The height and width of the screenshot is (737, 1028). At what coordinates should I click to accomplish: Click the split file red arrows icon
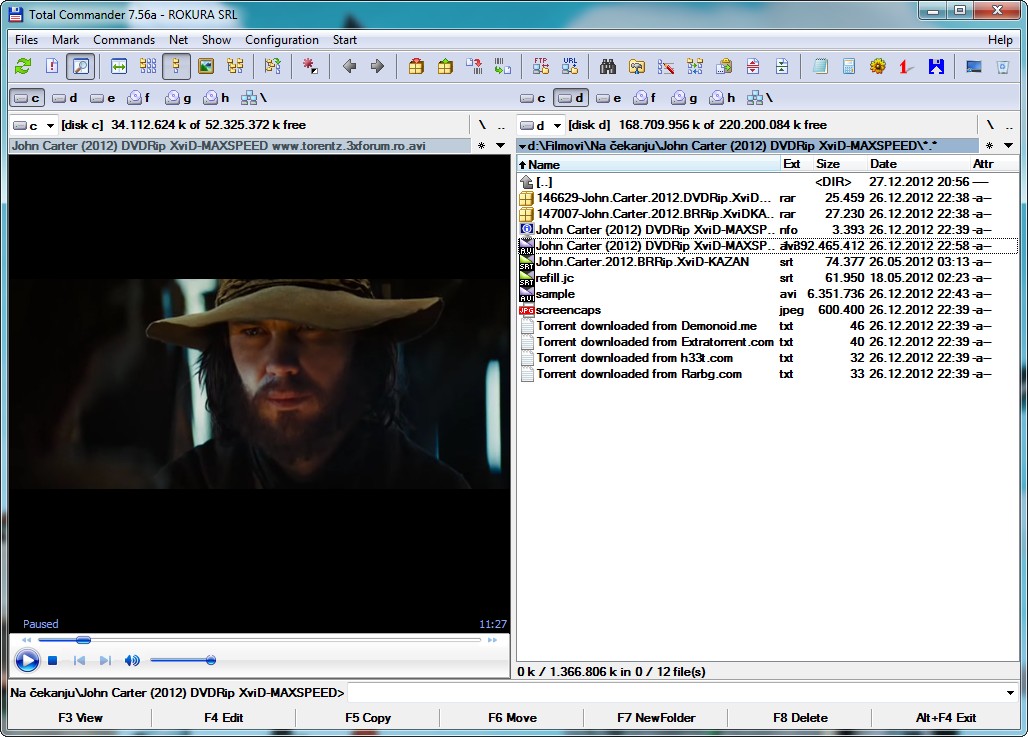tap(753, 66)
